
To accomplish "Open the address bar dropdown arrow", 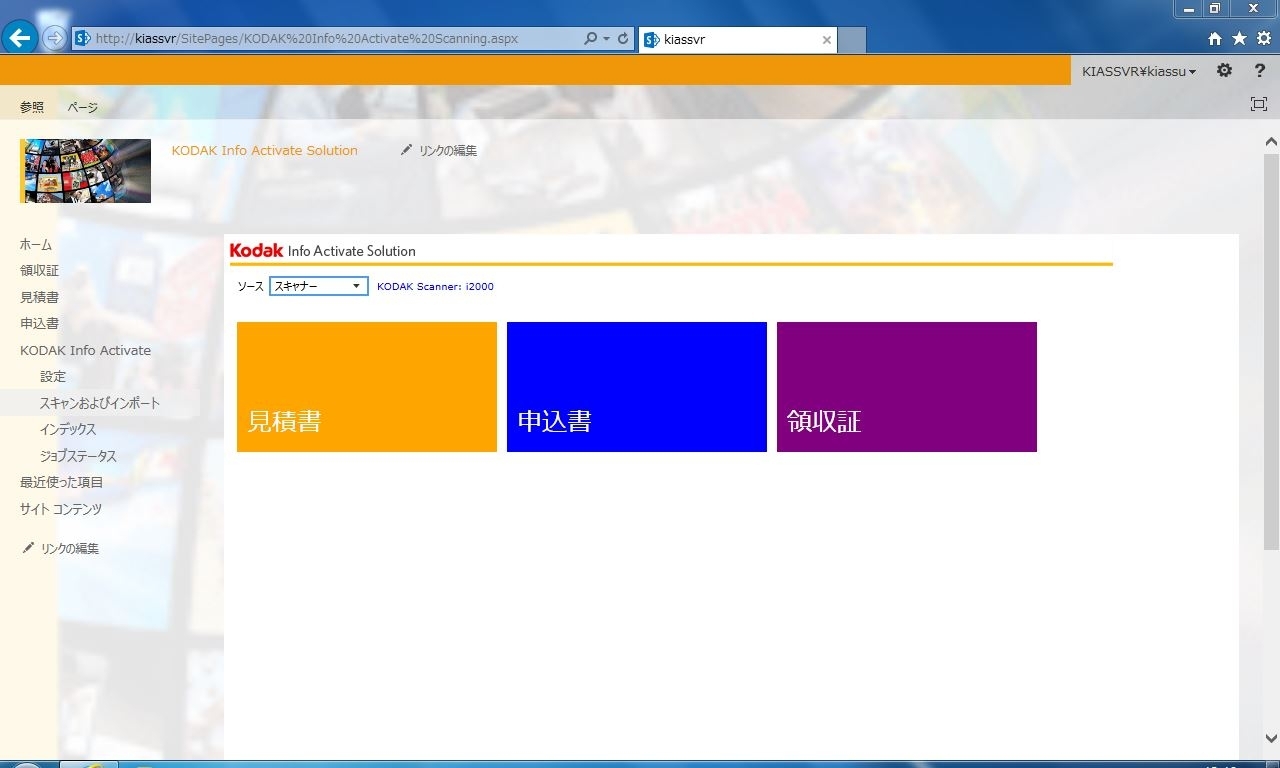I will click(x=606, y=39).
